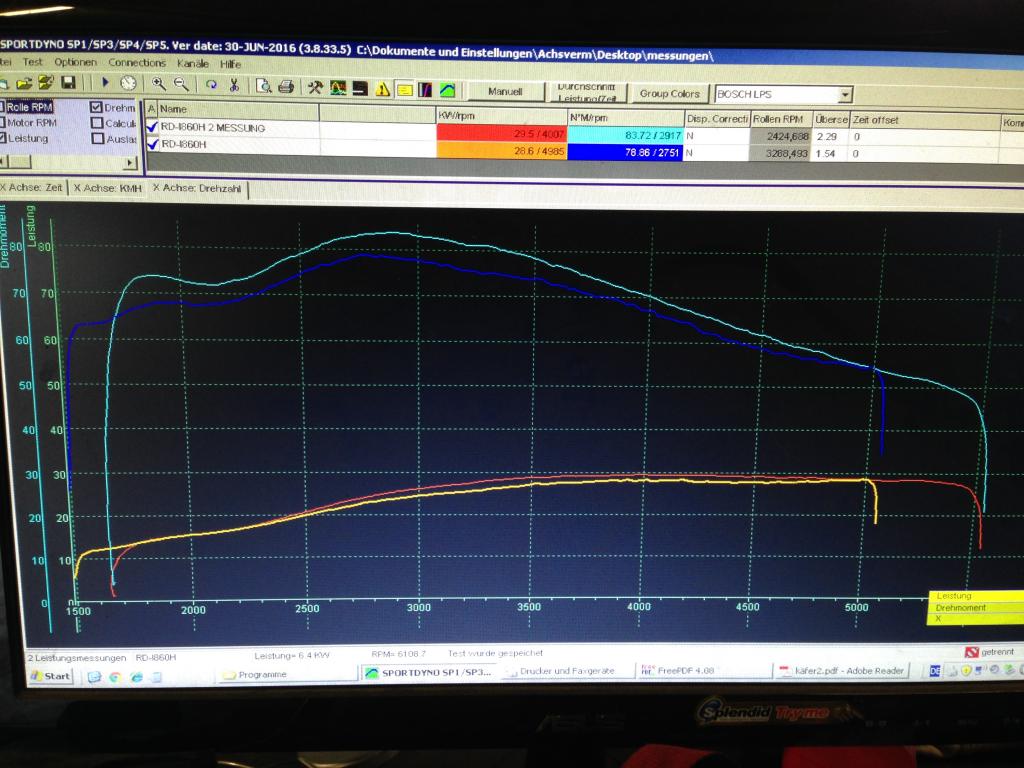Click the printer icon in toolbar
This screenshot has height=768, width=1024.
pyautogui.click(x=286, y=87)
